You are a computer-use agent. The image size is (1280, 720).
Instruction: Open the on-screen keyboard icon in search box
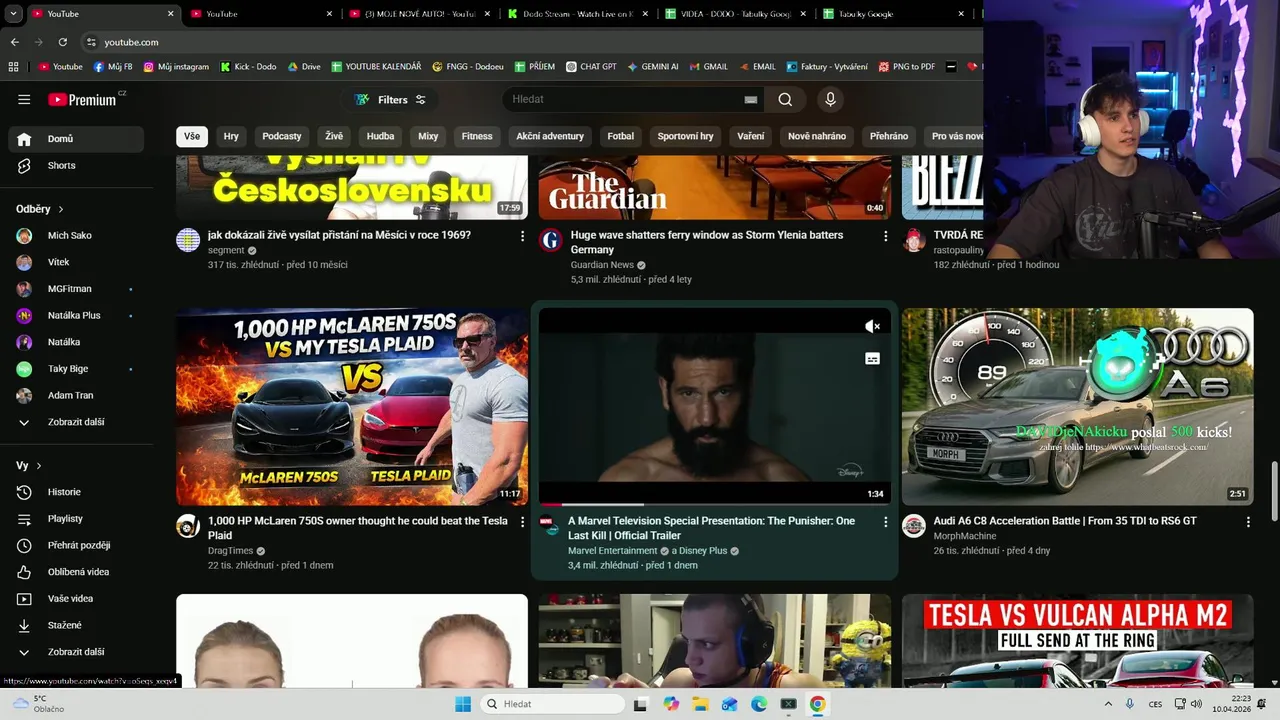[x=751, y=100]
